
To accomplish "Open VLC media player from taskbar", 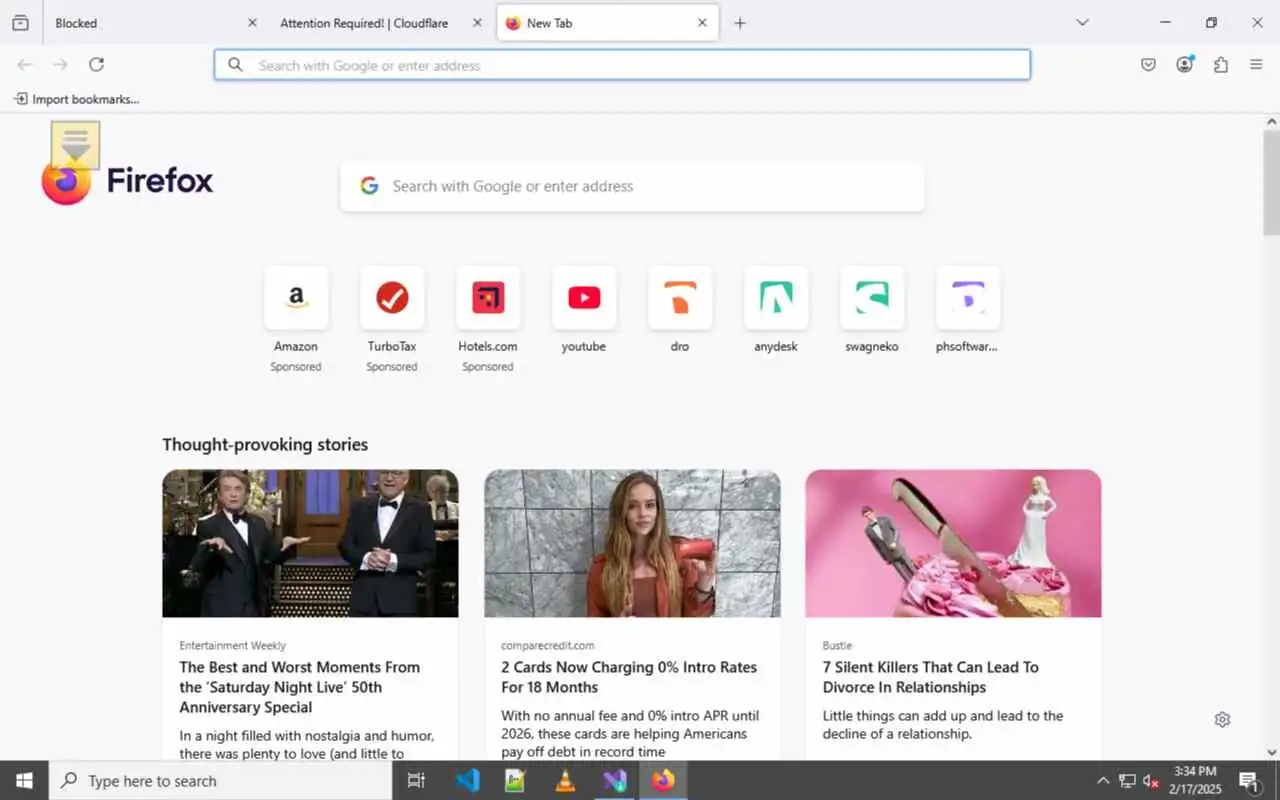I will tap(565, 781).
